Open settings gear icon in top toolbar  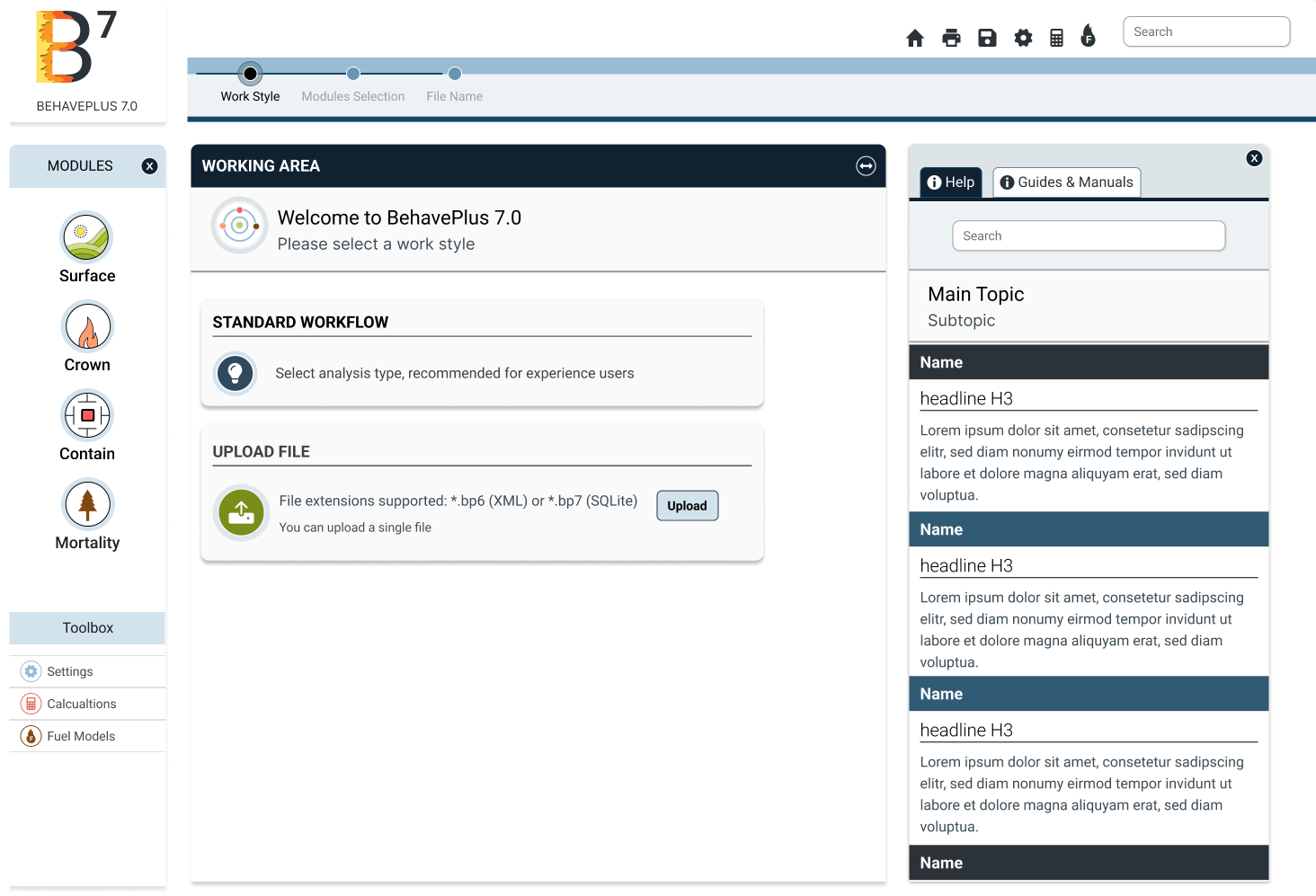1023,38
